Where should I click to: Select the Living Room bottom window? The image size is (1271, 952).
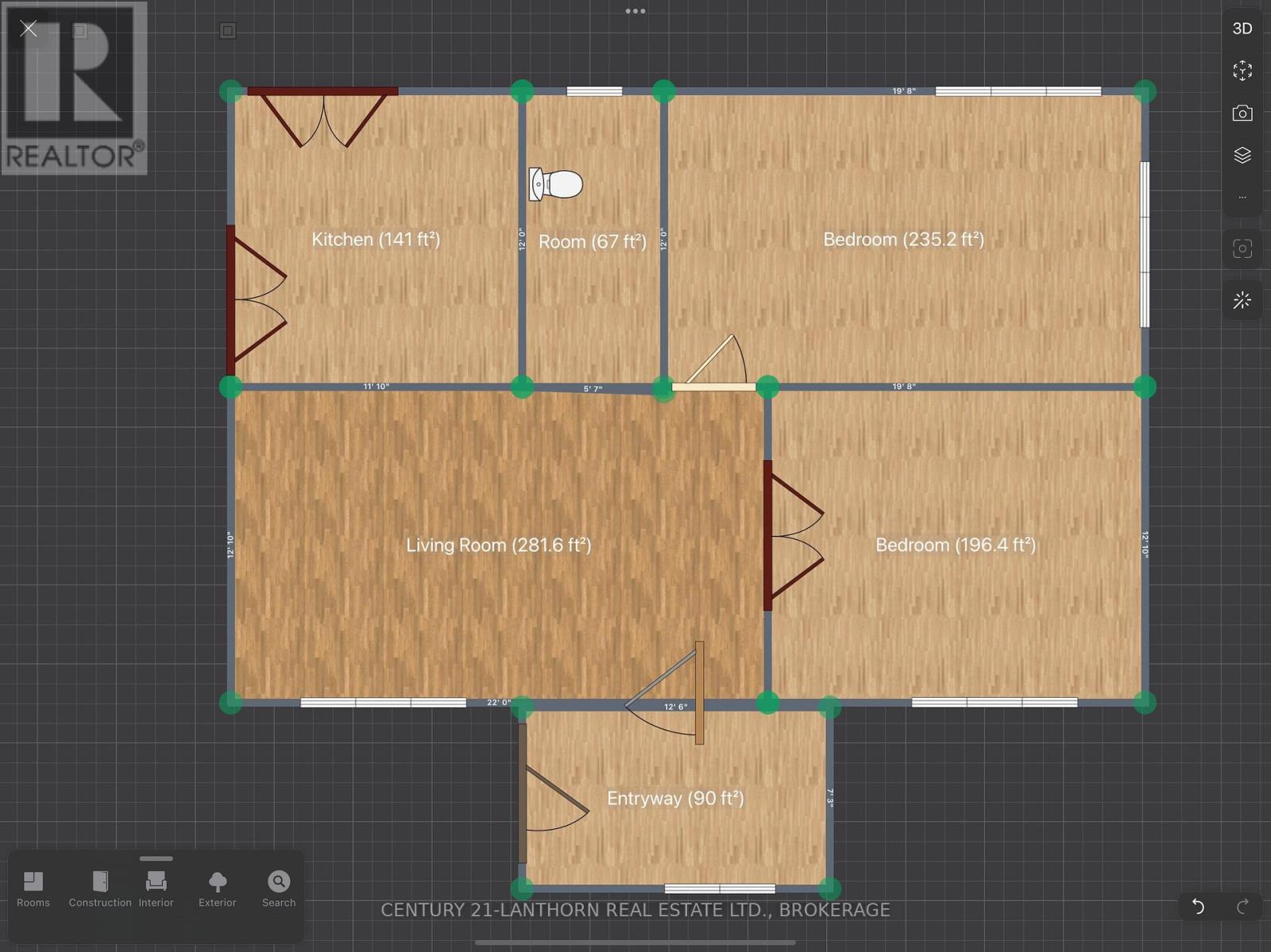click(x=383, y=703)
